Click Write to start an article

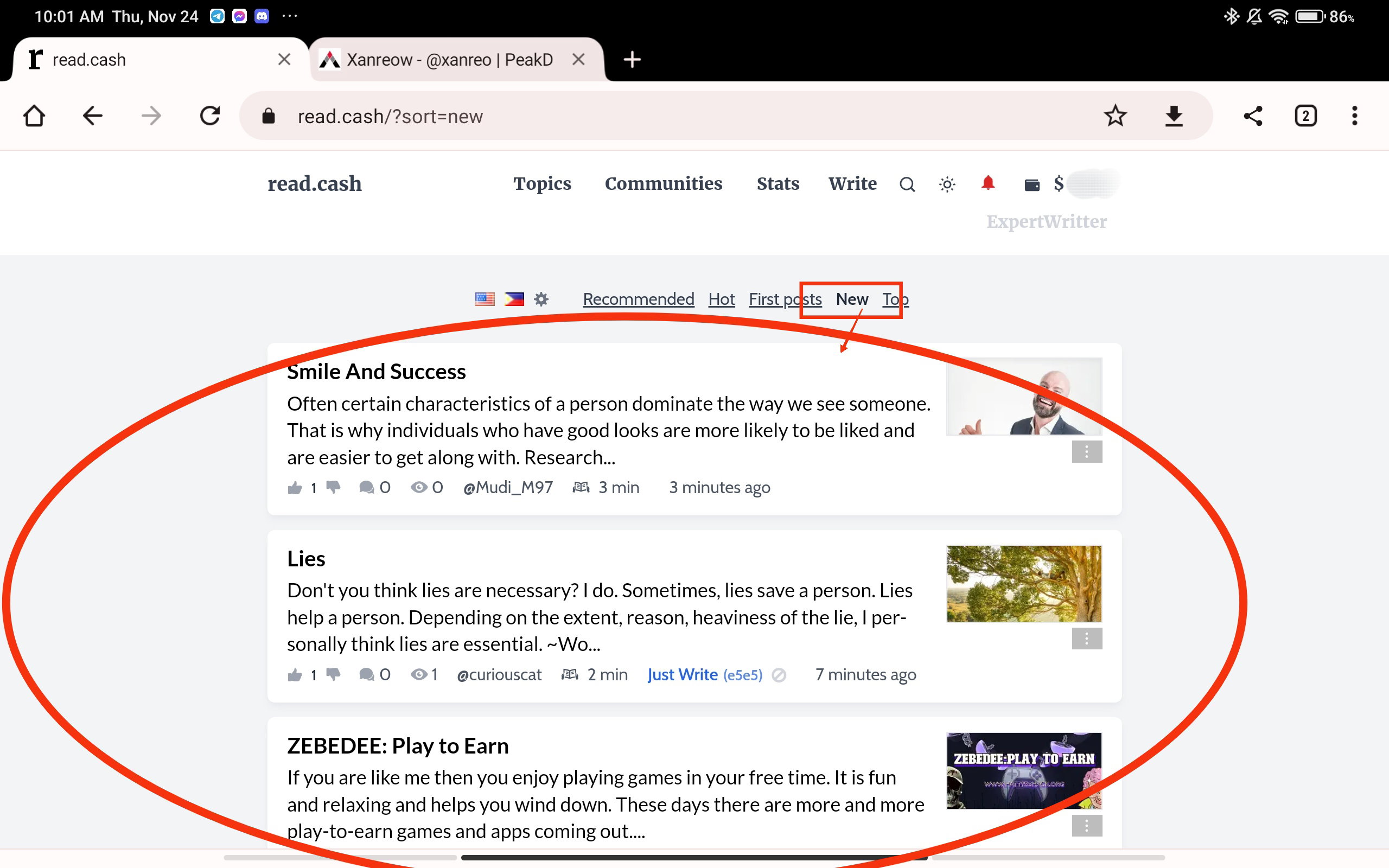852,184
